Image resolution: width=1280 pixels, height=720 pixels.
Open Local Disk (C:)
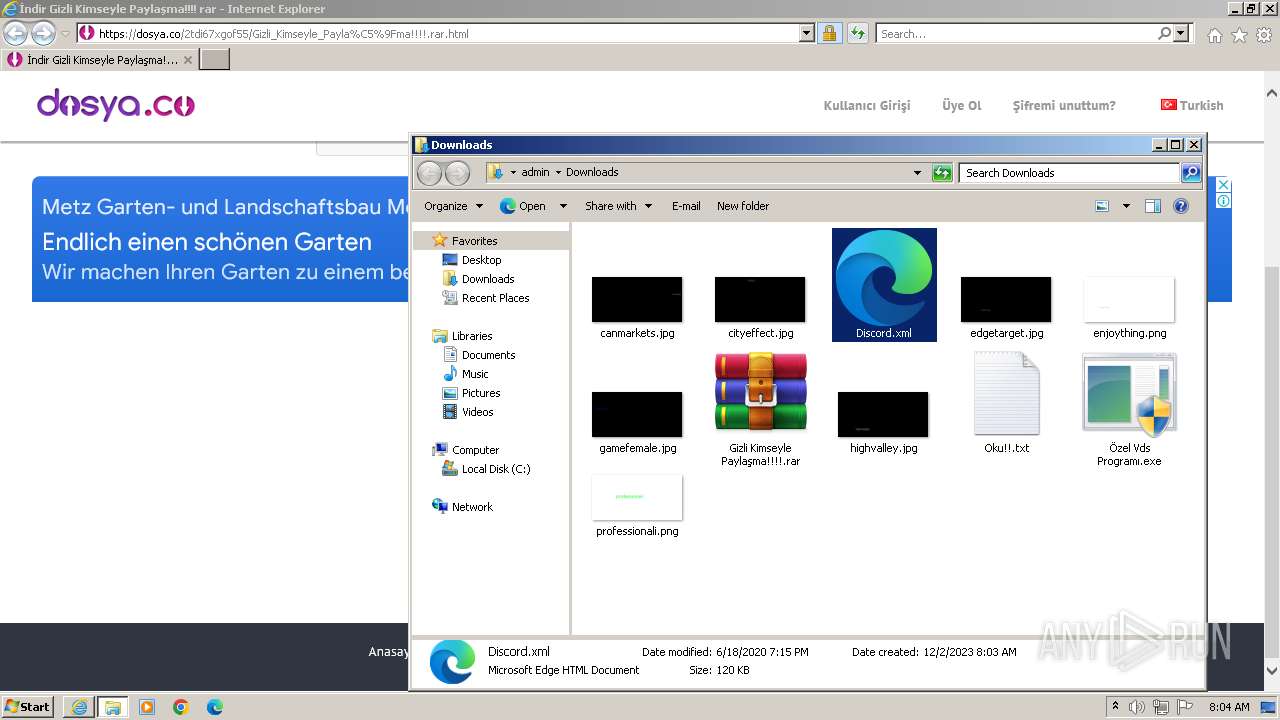[x=496, y=469]
